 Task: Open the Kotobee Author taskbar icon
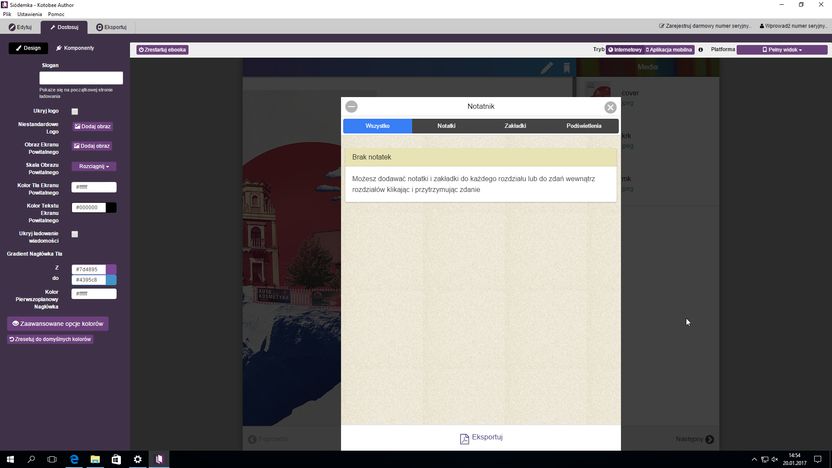coord(159,459)
